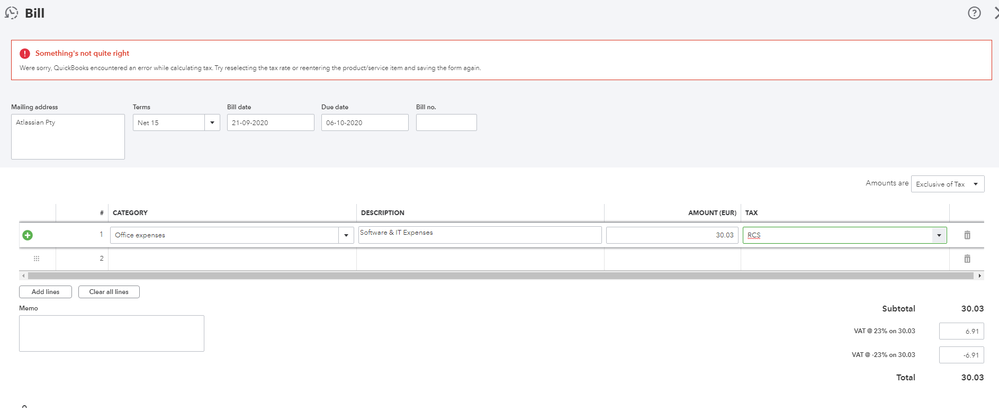Click the red error alert icon
The height and width of the screenshot is (408, 999).
pos(25,53)
